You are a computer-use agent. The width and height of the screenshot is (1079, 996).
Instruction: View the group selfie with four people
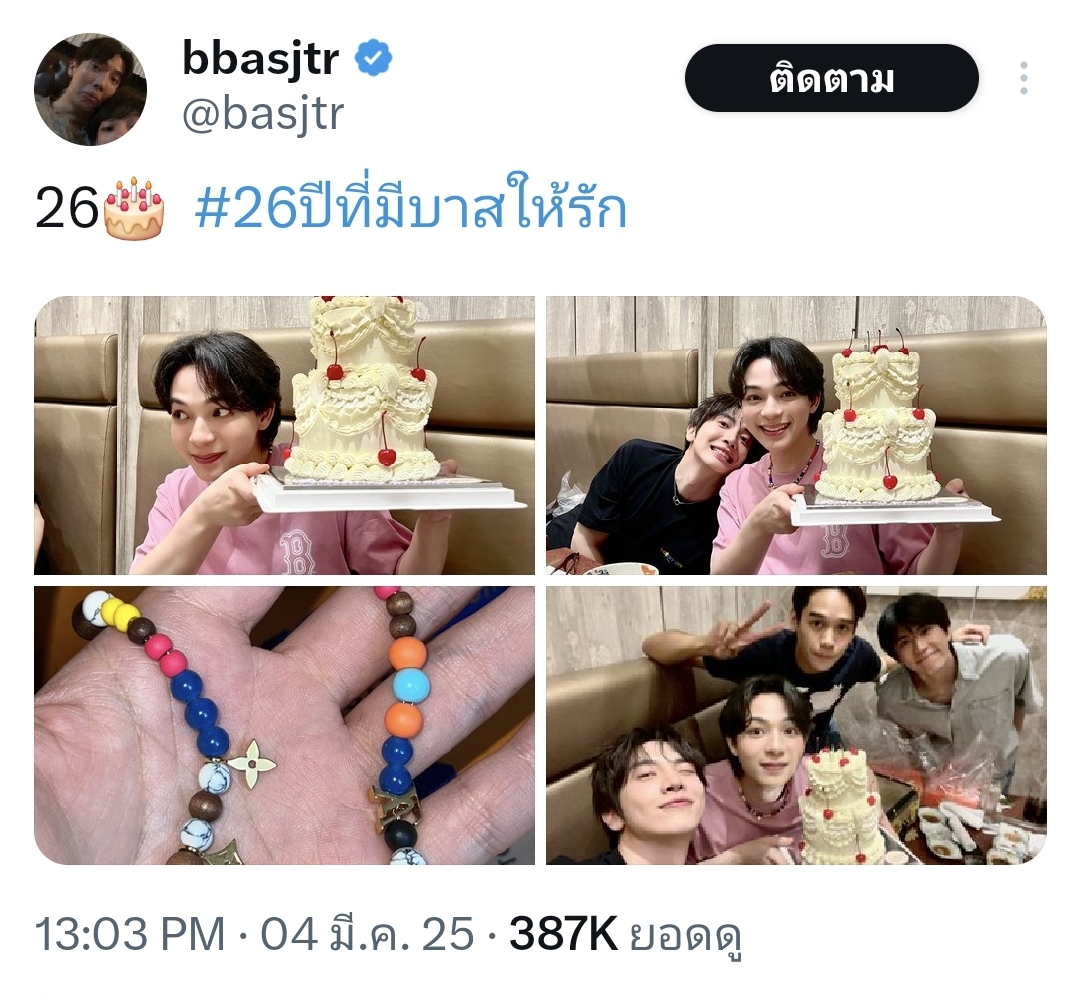tap(796, 725)
